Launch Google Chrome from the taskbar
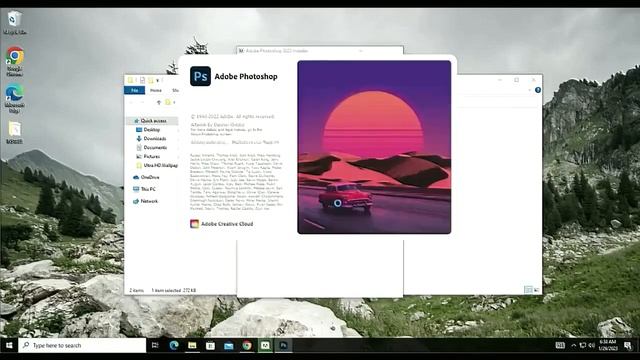Screen dimensions: 640x360 pyautogui.click(x=247, y=345)
